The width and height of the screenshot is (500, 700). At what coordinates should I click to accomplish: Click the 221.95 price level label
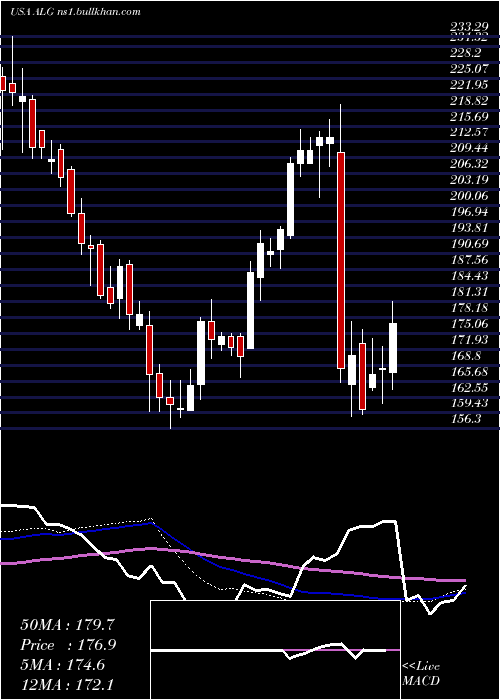[469, 85]
